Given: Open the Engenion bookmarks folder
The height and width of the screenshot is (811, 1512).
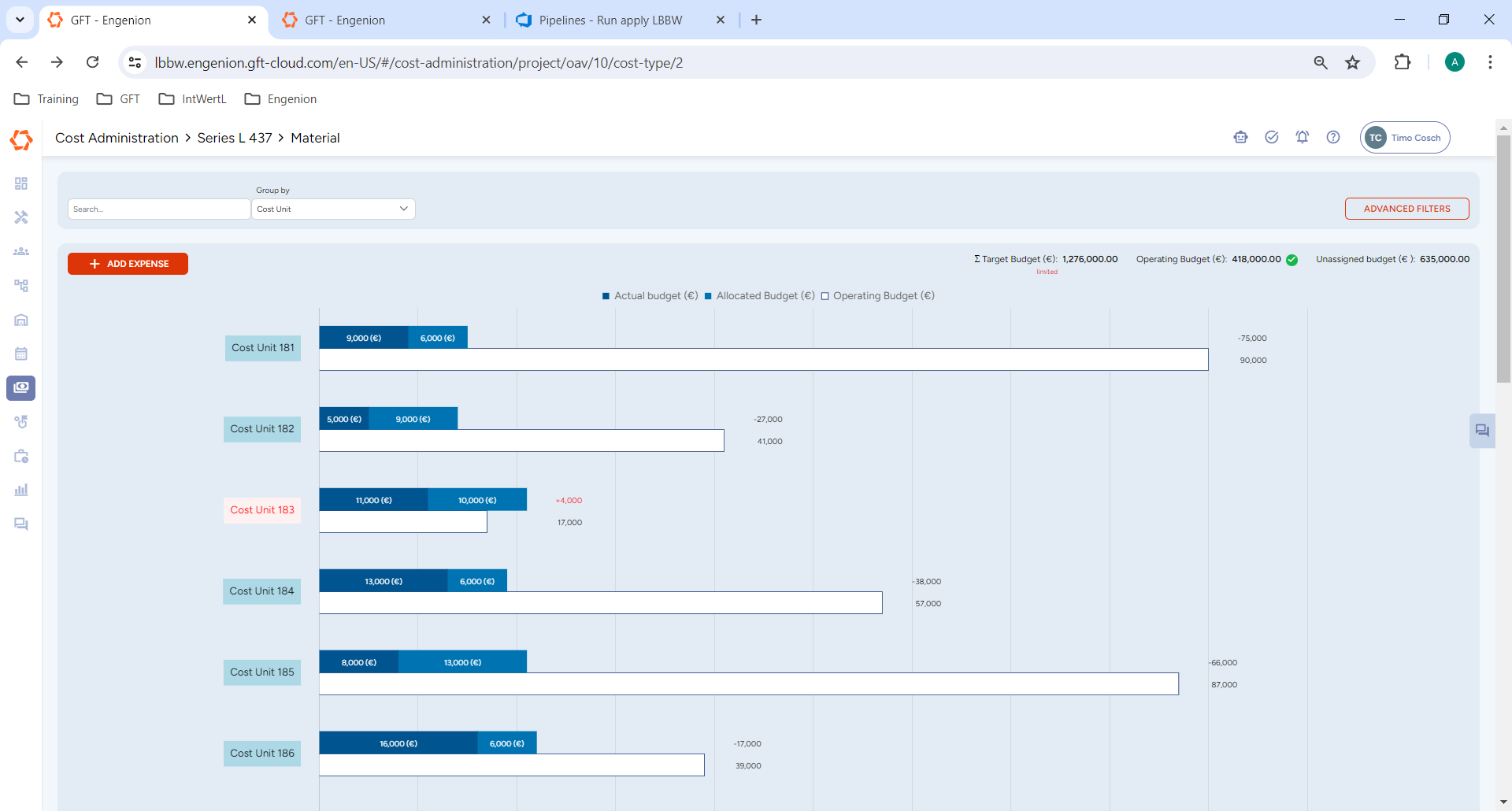Looking at the screenshot, I should click(x=280, y=99).
